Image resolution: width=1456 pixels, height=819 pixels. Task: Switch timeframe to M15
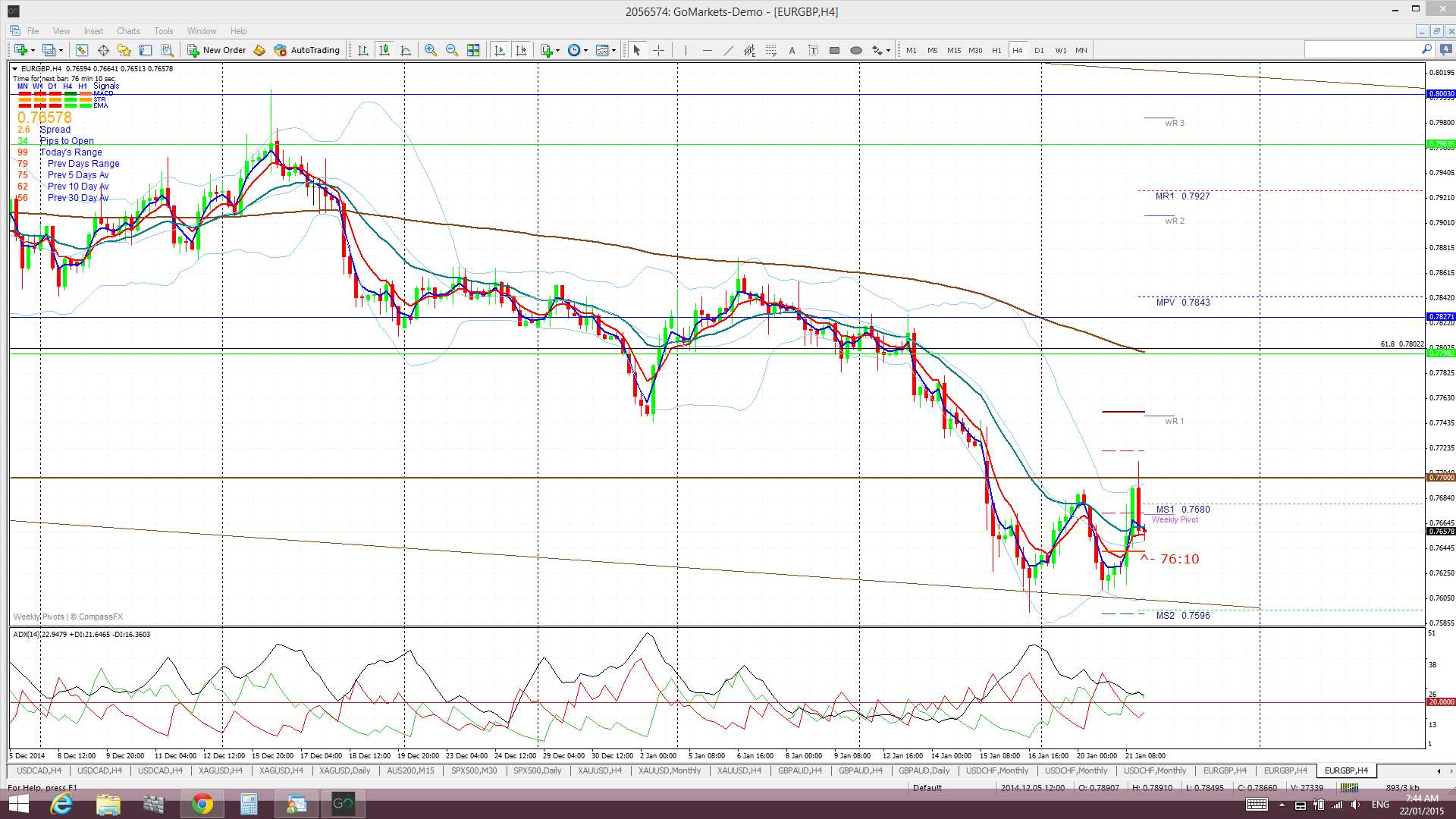point(953,50)
